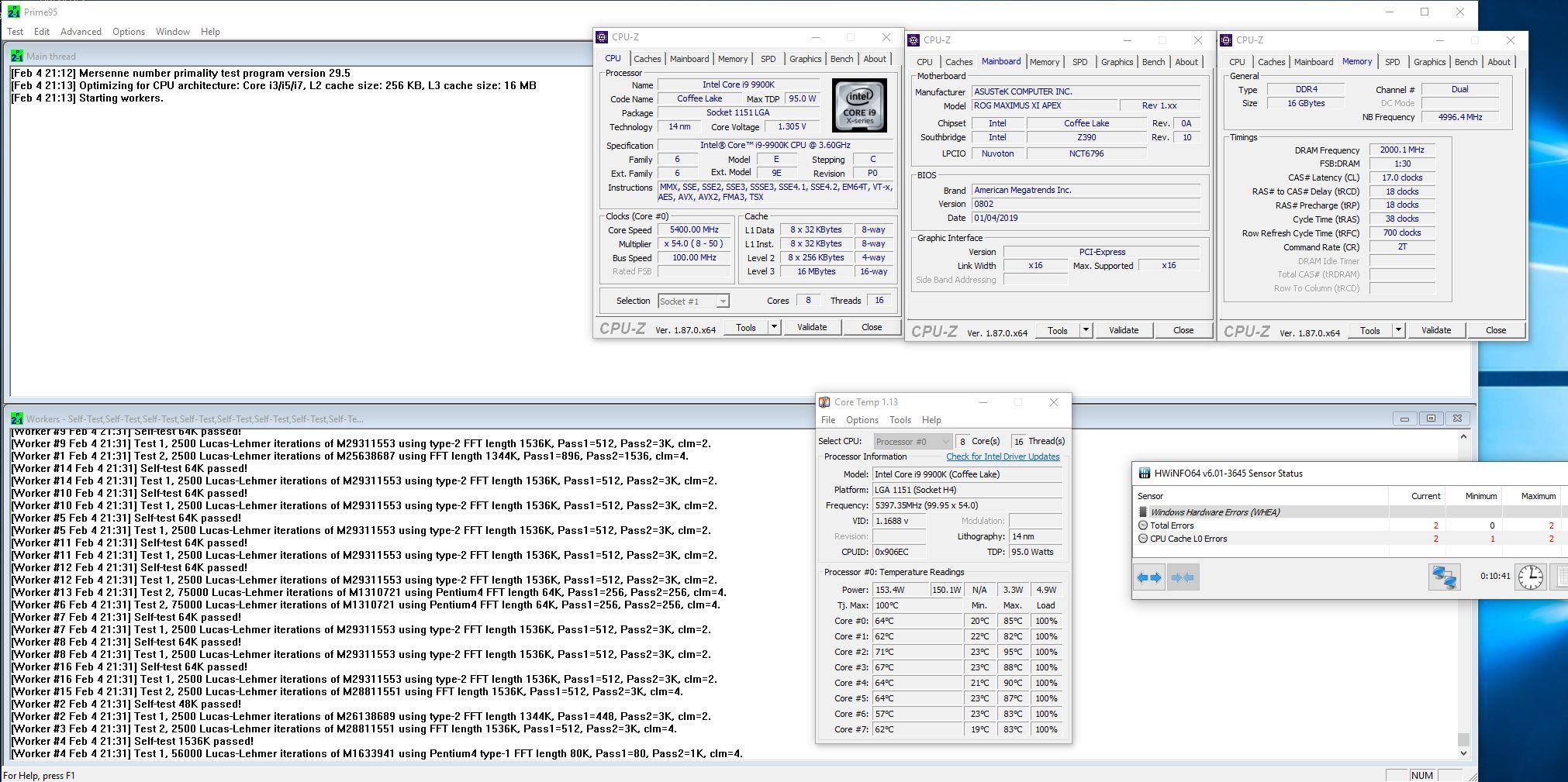Screen dimensions: 1568x782
Task: Click the 'Starting workers.' log line
Action: point(87,98)
